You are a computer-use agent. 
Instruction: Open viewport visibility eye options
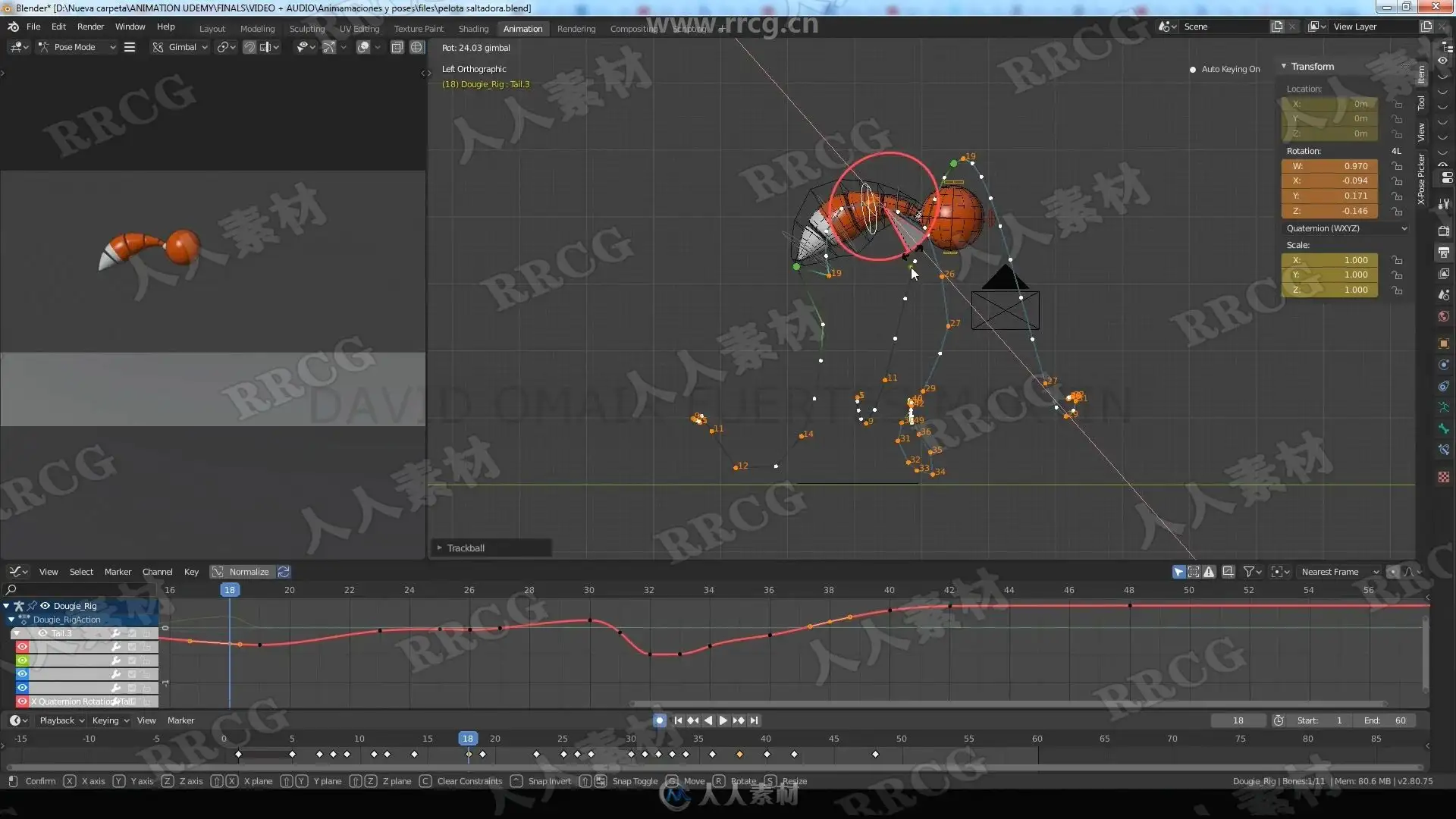click(x=306, y=47)
